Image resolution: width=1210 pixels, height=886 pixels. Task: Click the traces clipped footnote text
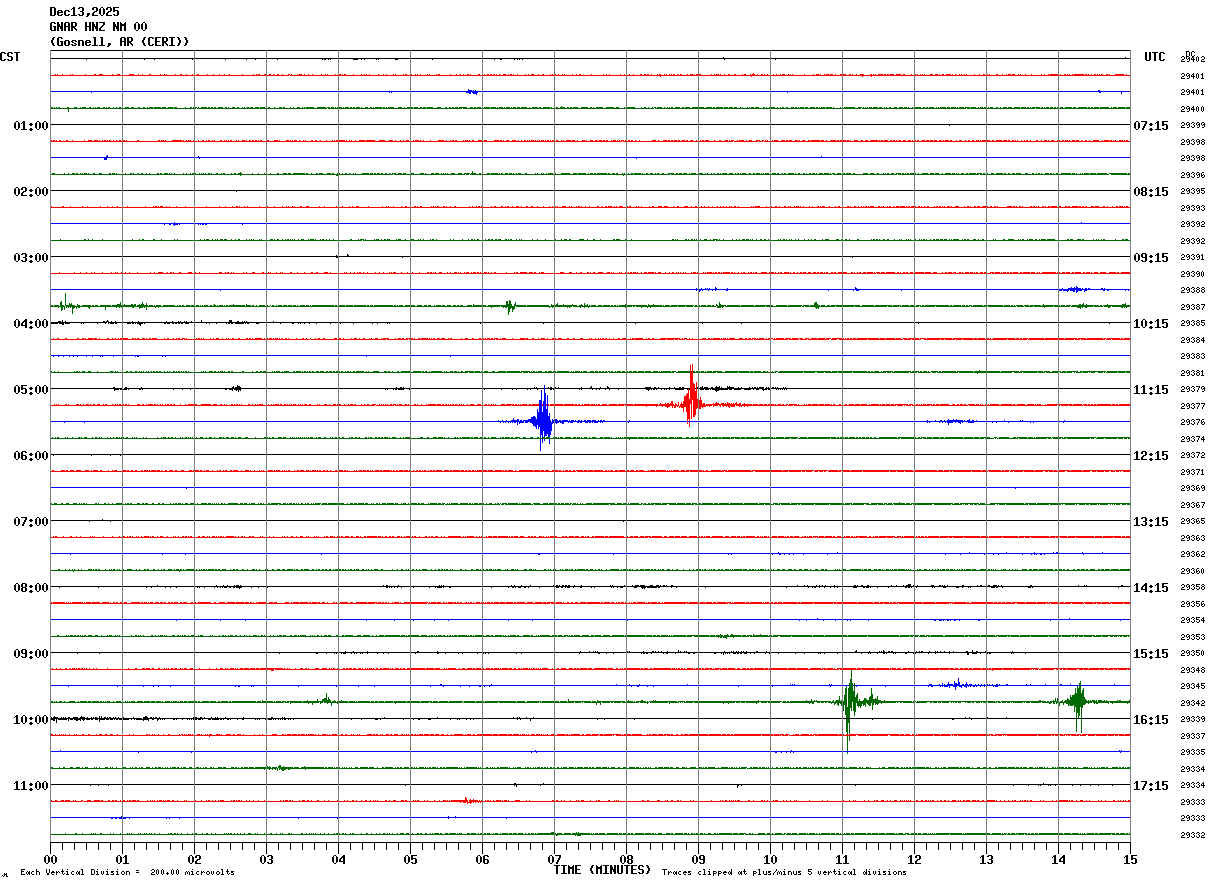pyautogui.click(x=784, y=873)
